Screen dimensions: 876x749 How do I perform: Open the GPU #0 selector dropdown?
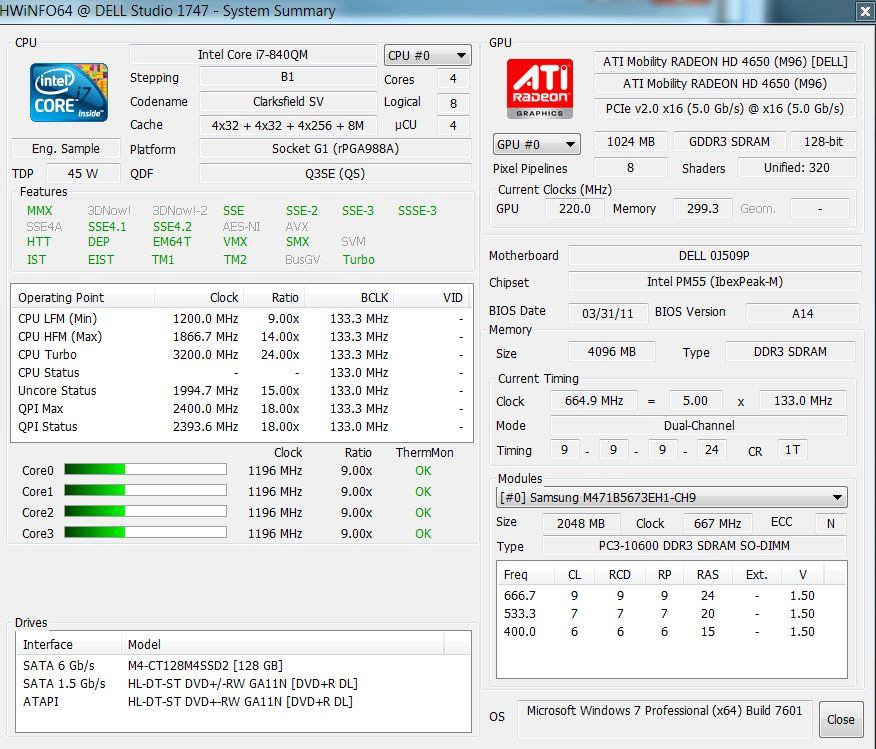536,144
